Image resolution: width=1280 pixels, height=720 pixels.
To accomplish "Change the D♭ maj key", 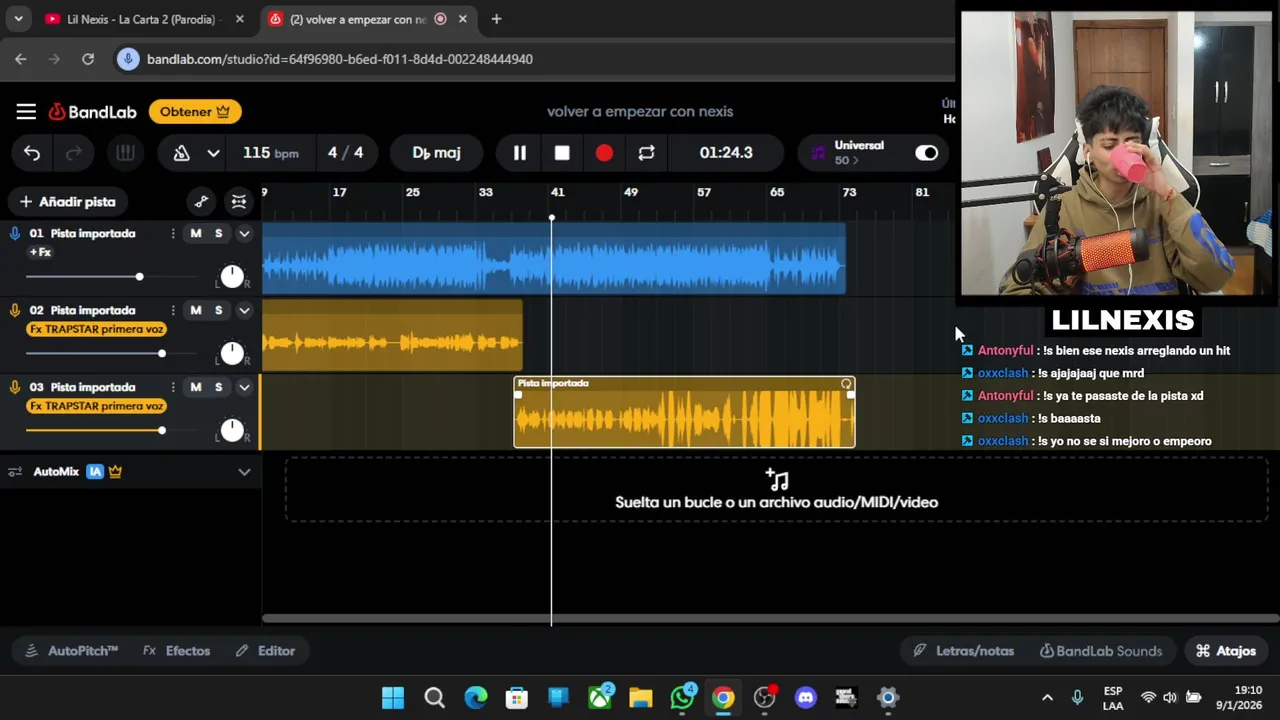I will click(x=436, y=153).
